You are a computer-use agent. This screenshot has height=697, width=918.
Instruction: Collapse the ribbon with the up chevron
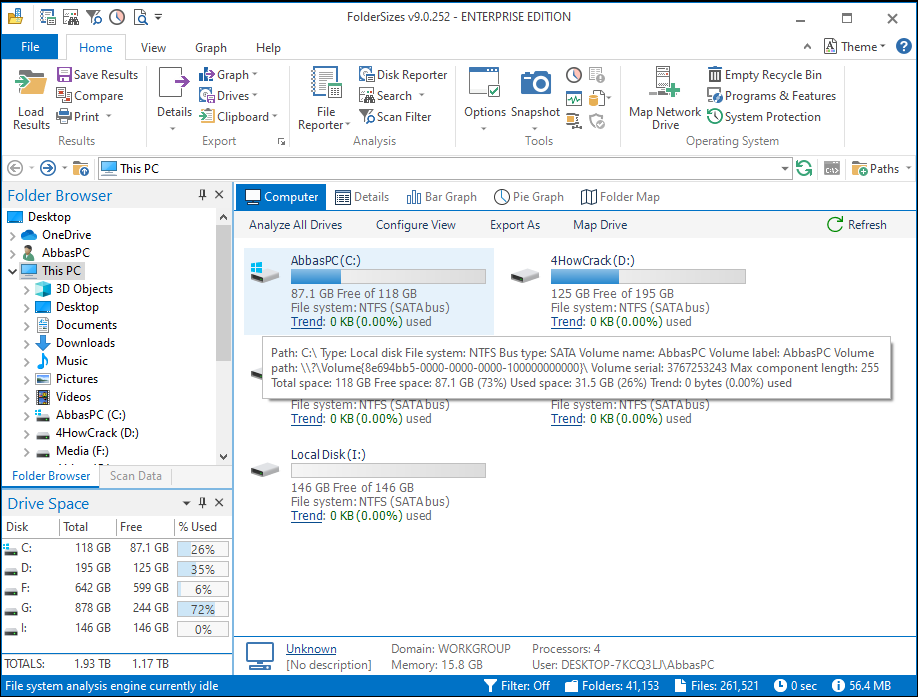[807, 46]
